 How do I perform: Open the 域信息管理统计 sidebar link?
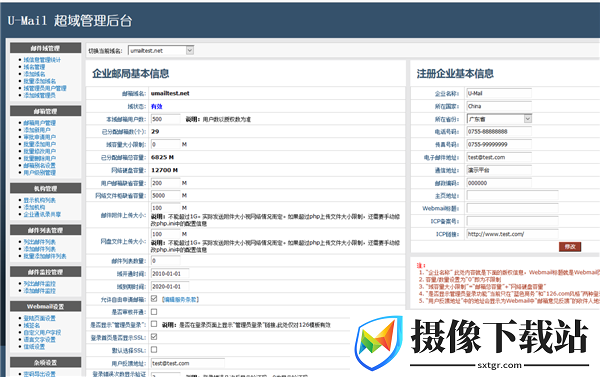(42, 60)
